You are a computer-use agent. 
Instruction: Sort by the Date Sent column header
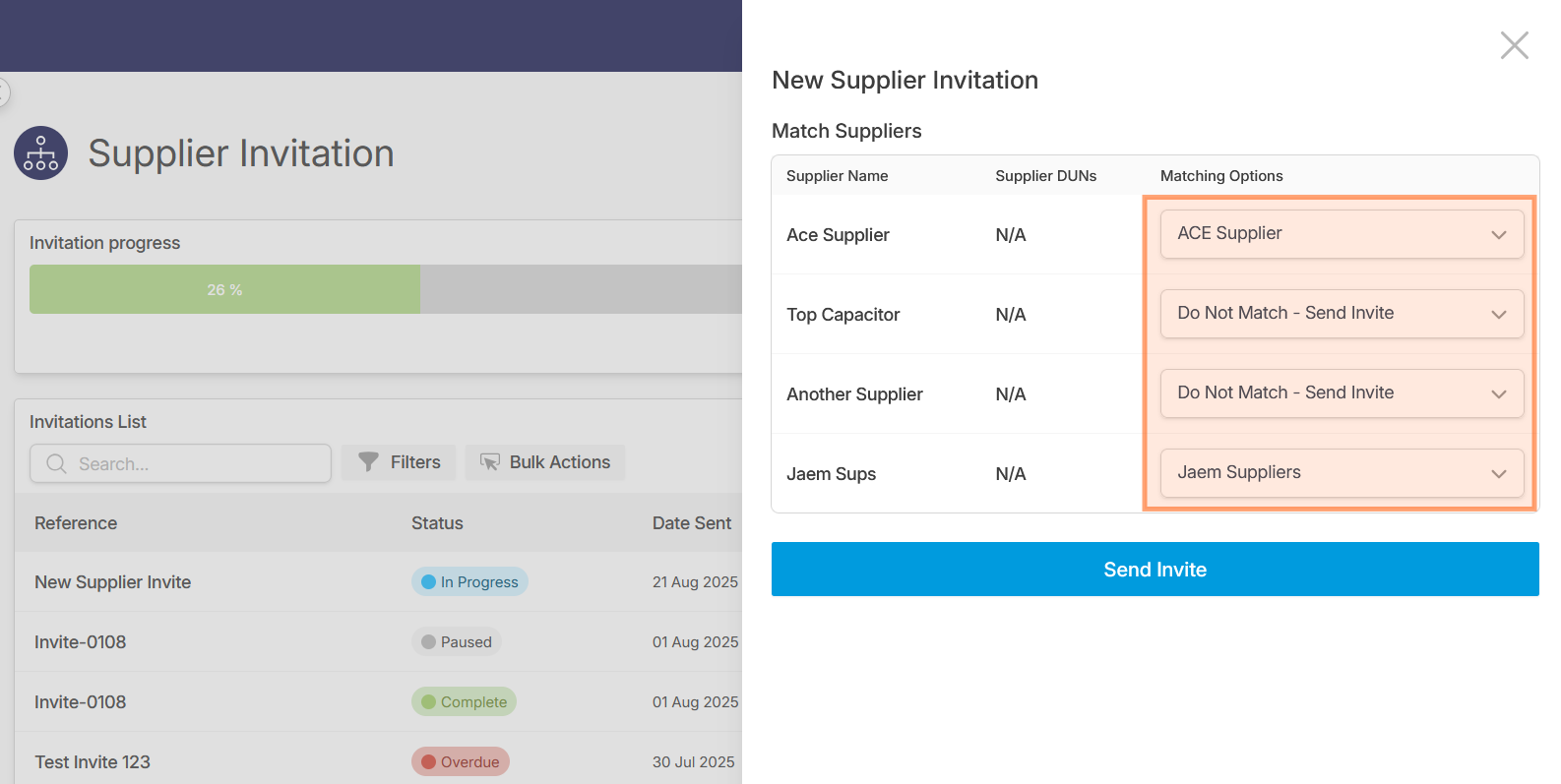(691, 523)
